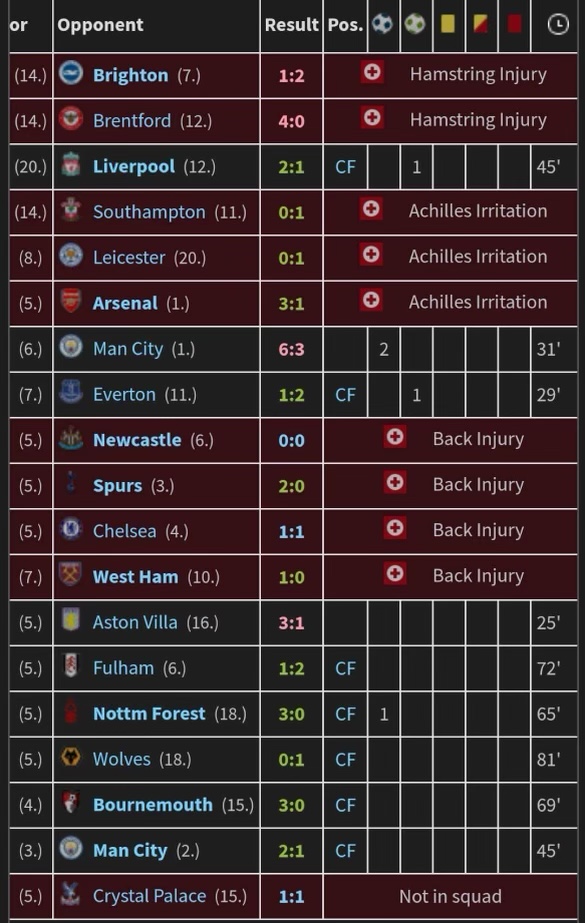Click the yellow card header icon

click(447, 24)
